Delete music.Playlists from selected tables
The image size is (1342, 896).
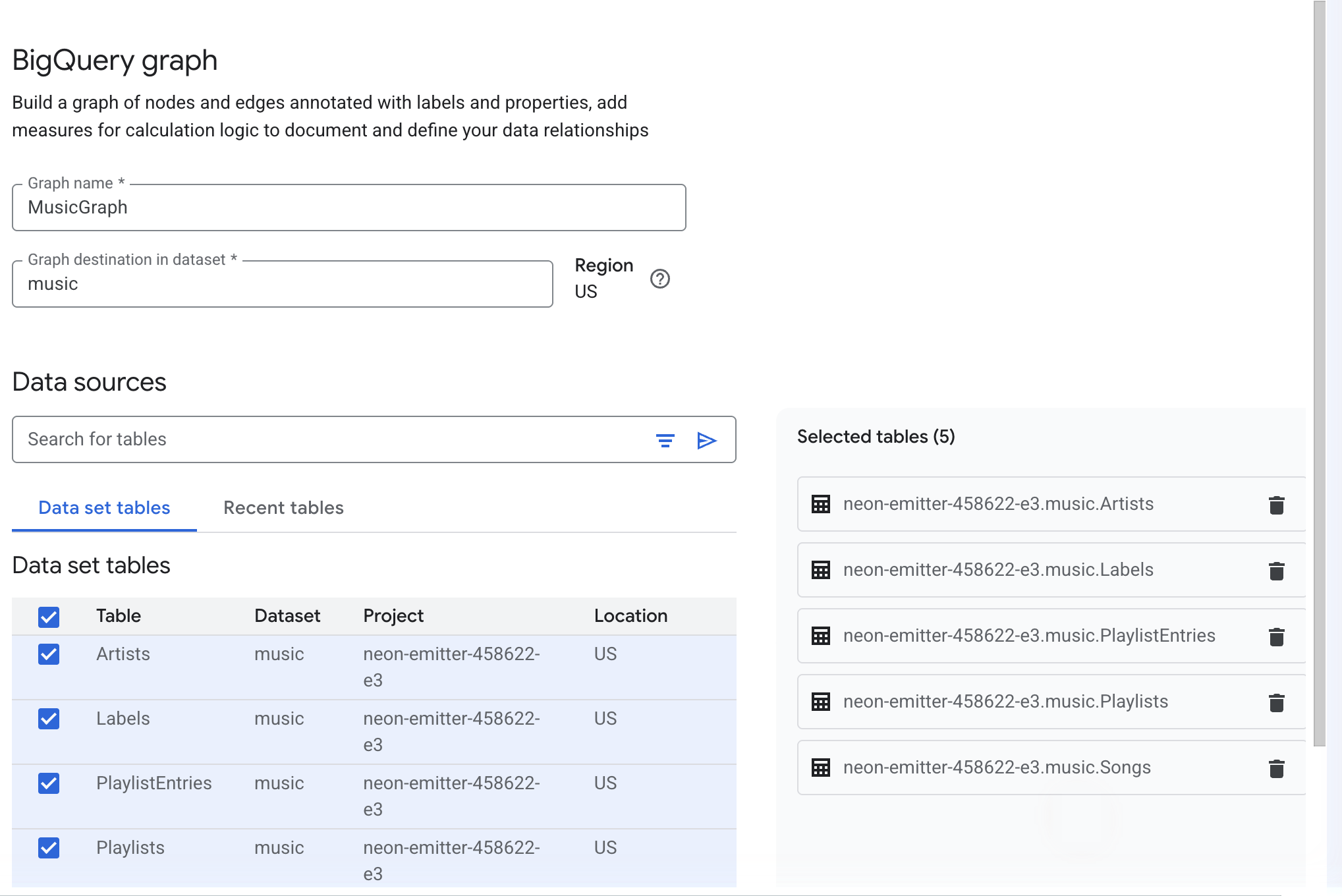click(x=1276, y=702)
